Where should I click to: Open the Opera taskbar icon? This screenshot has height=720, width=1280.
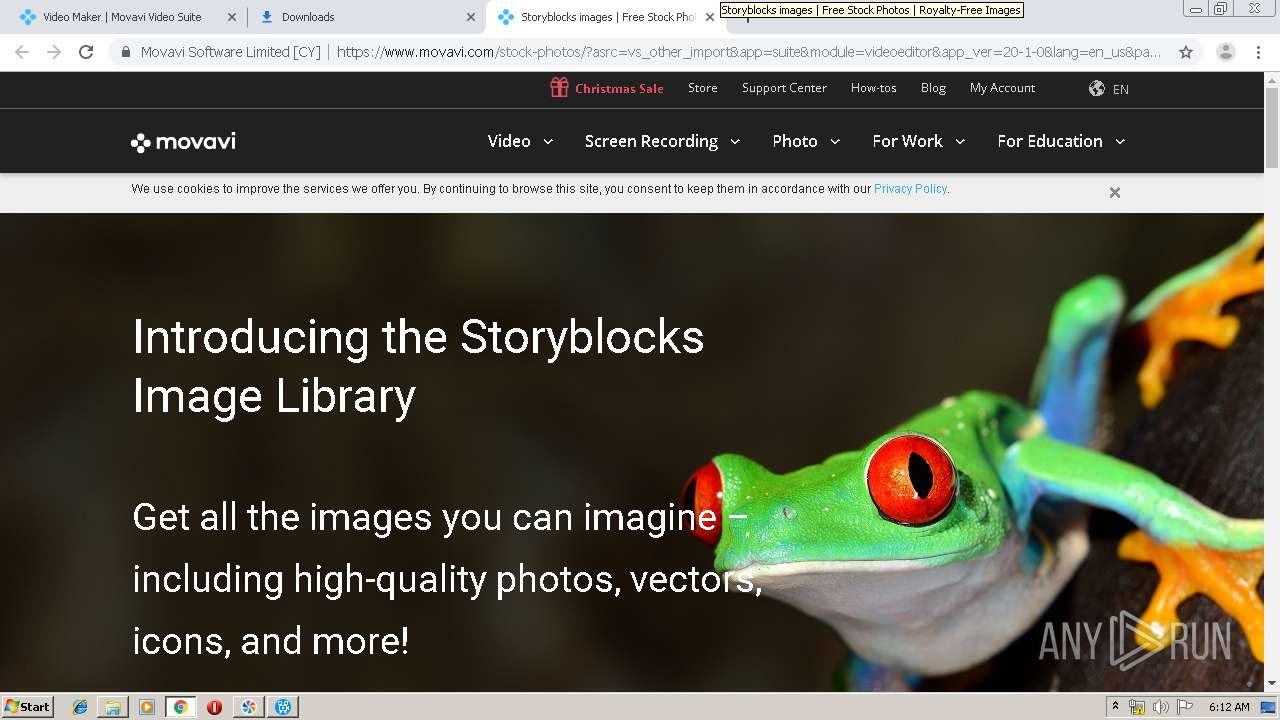(x=214, y=707)
